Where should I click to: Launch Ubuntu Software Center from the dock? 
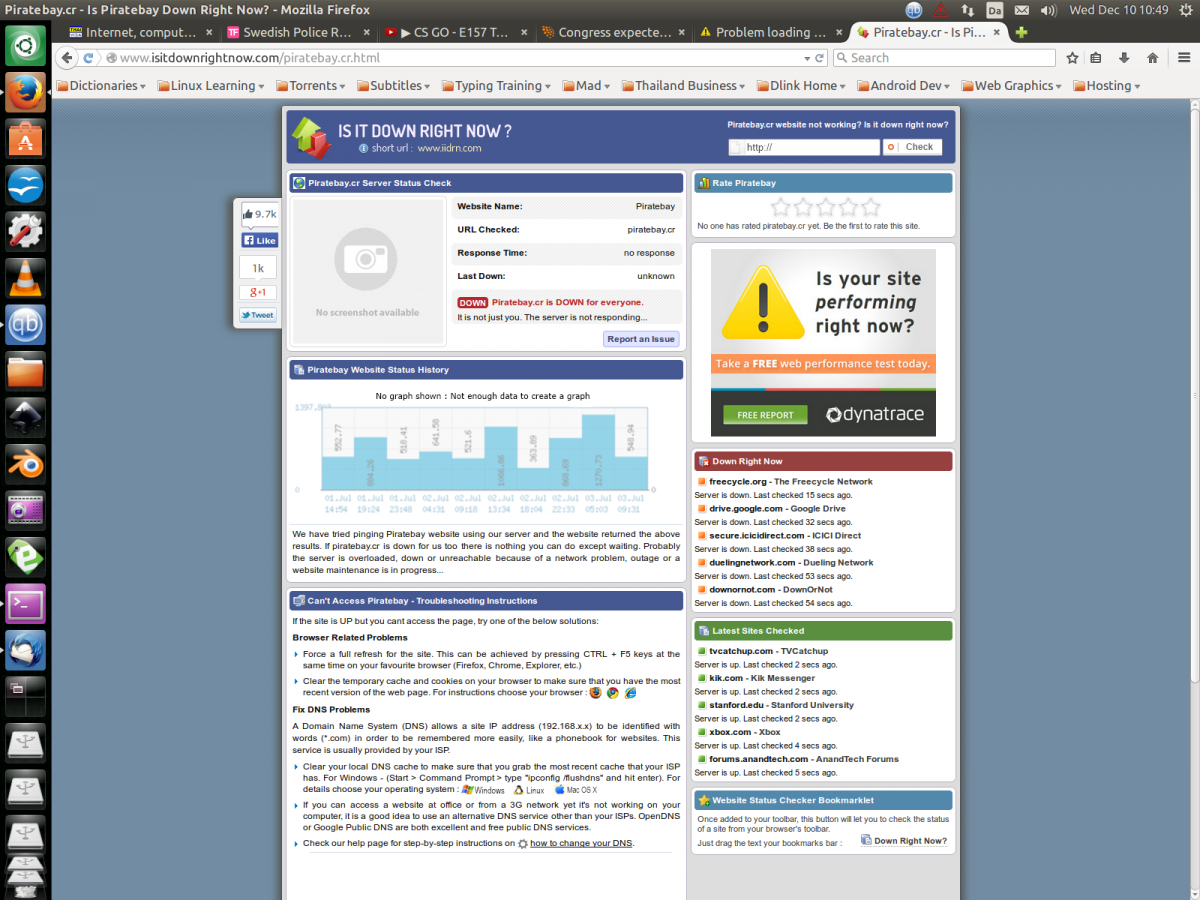[x=25, y=139]
